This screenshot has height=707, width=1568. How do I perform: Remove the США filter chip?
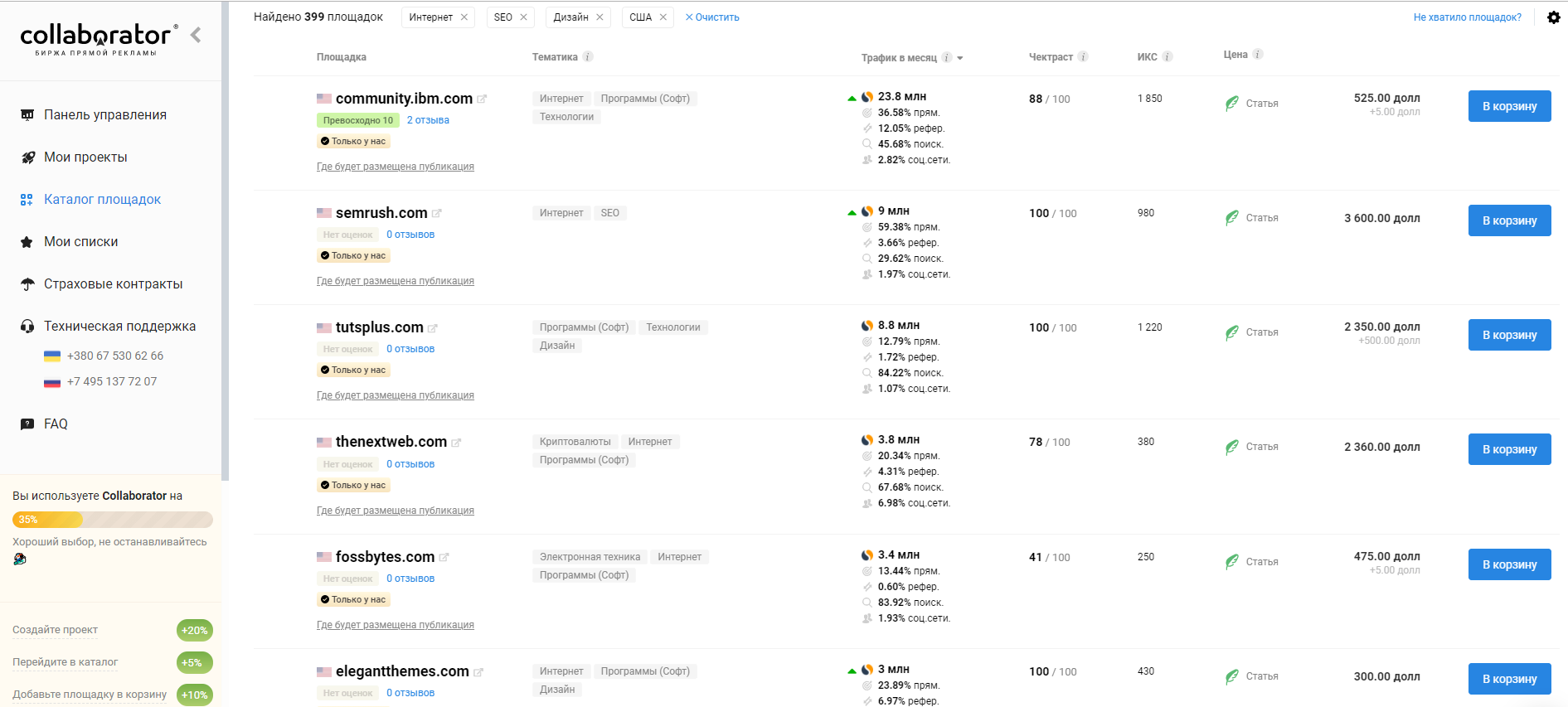pos(663,17)
